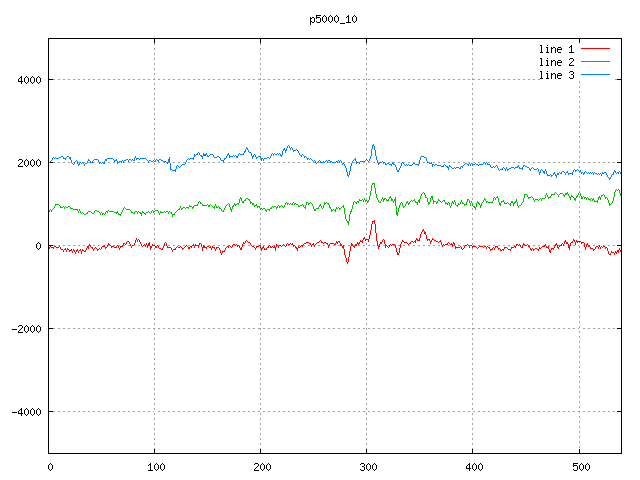This screenshot has width=640, height=480.
Task: Click the plot title p5000_10
Action: 333,20
